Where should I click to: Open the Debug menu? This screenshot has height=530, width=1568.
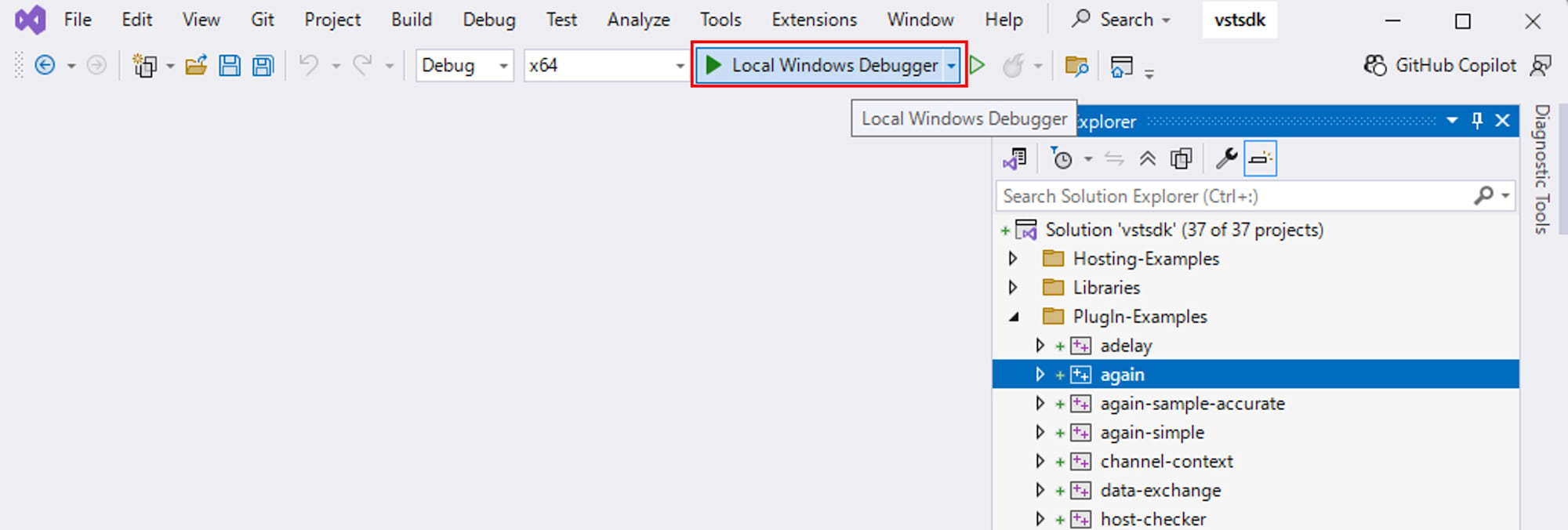(489, 20)
